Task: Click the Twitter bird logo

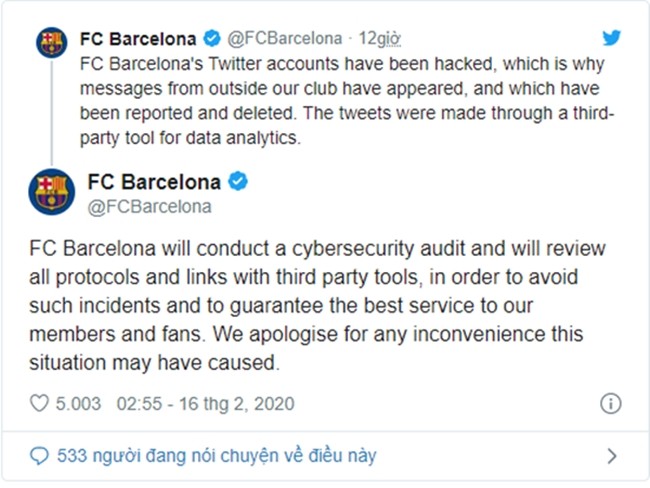Action: tap(612, 39)
